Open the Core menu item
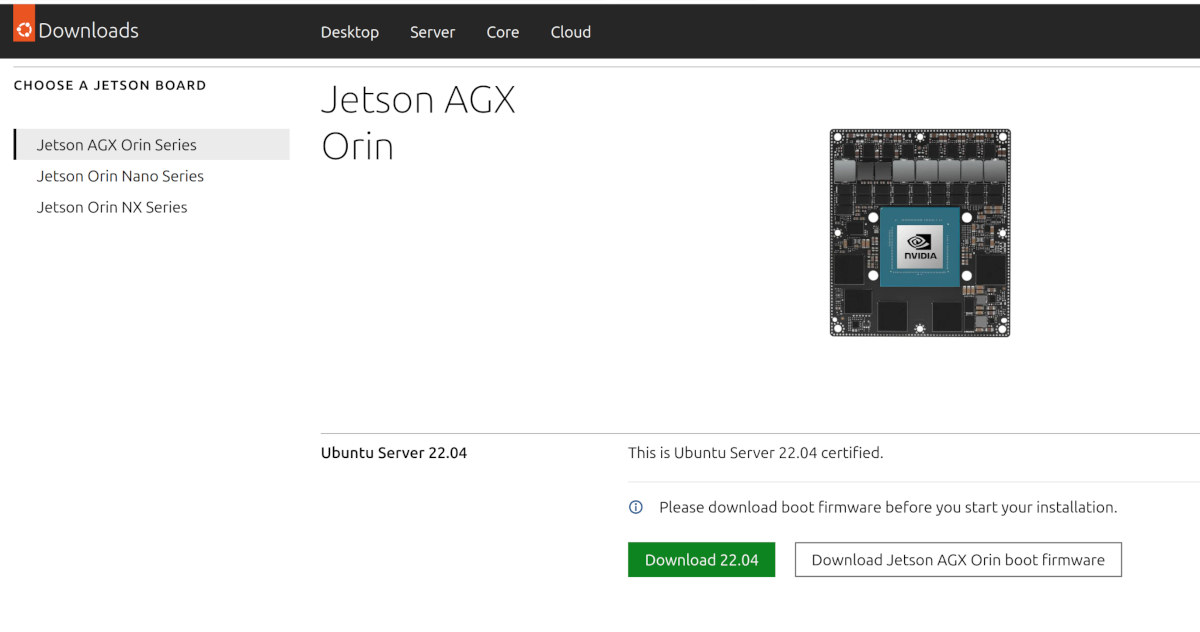This screenshot has height=632, width=1200. (502, 32)
